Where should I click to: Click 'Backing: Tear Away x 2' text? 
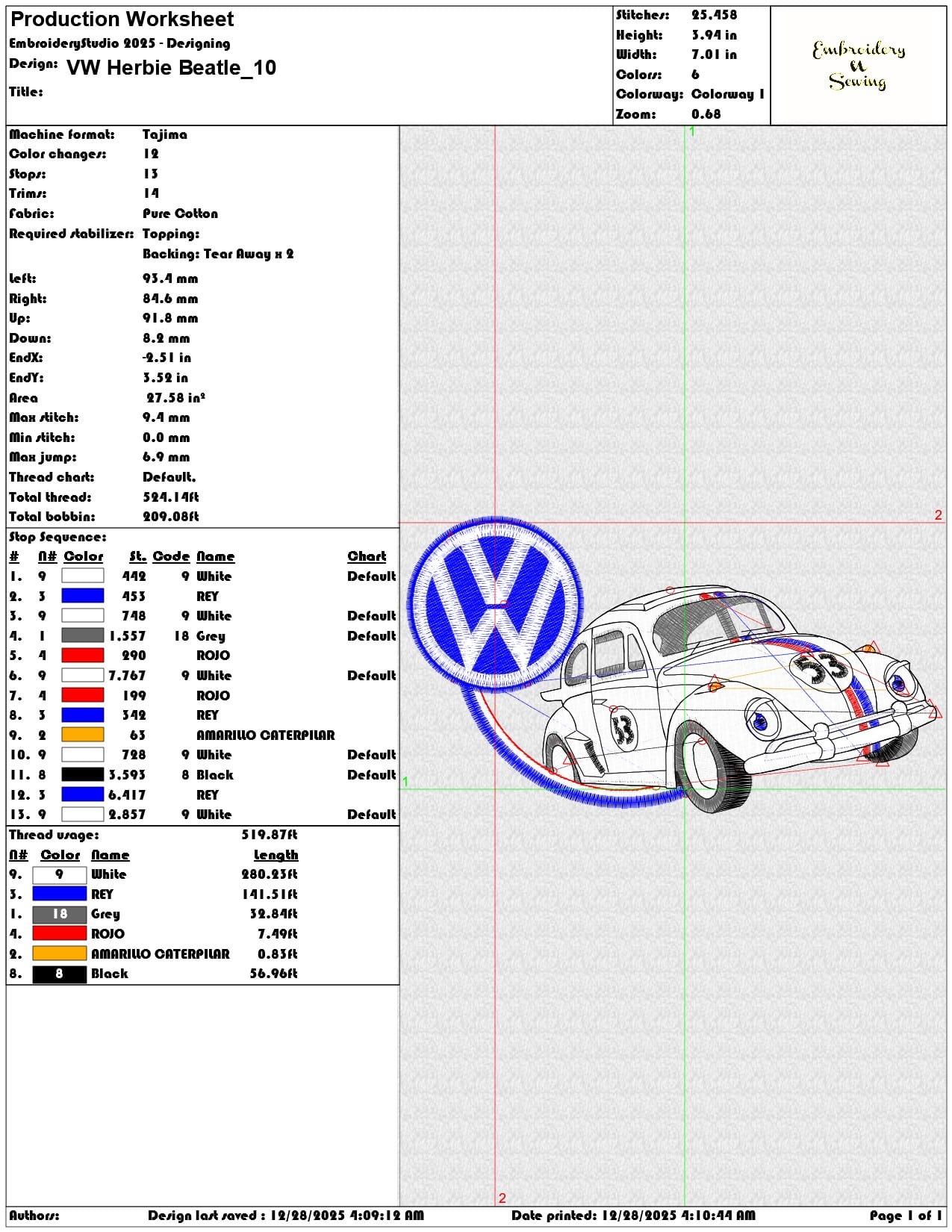(x=218, y=254)
